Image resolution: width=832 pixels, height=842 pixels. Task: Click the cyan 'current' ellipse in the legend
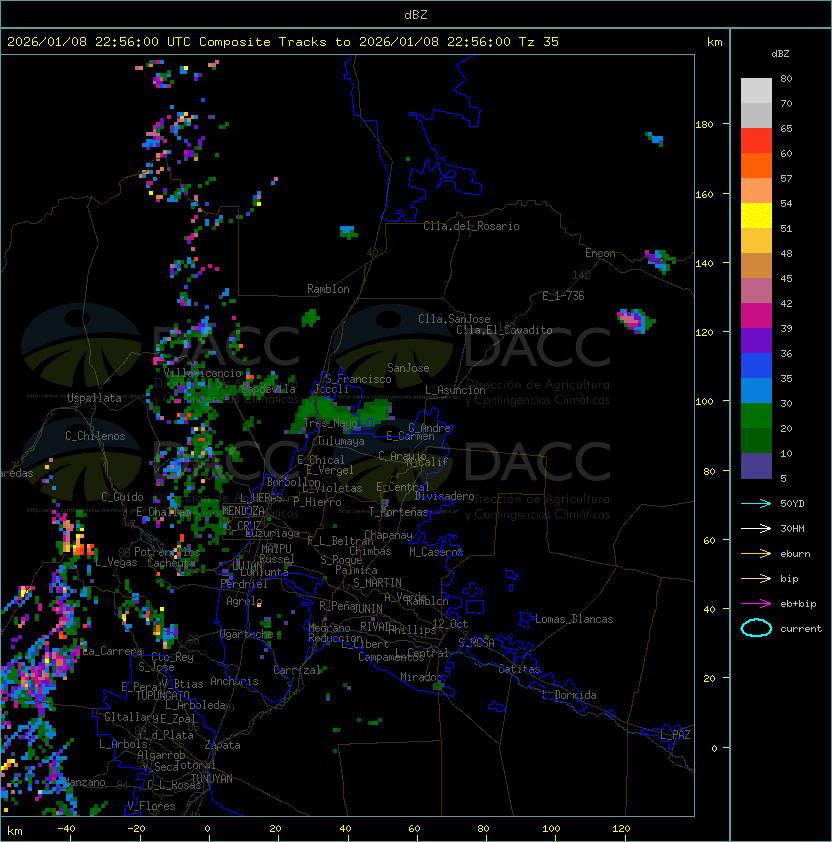[756, 628]
